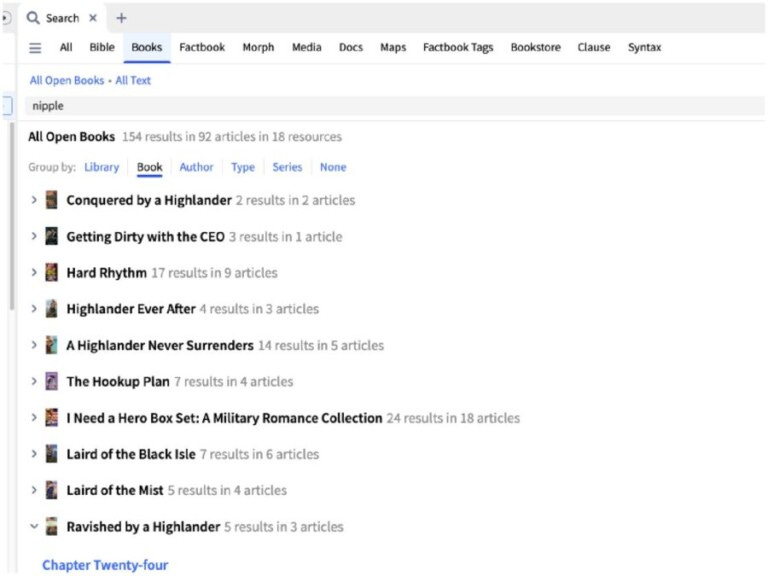Group results by None
Viewport: 768px width, 576px height.
[333, 168]
